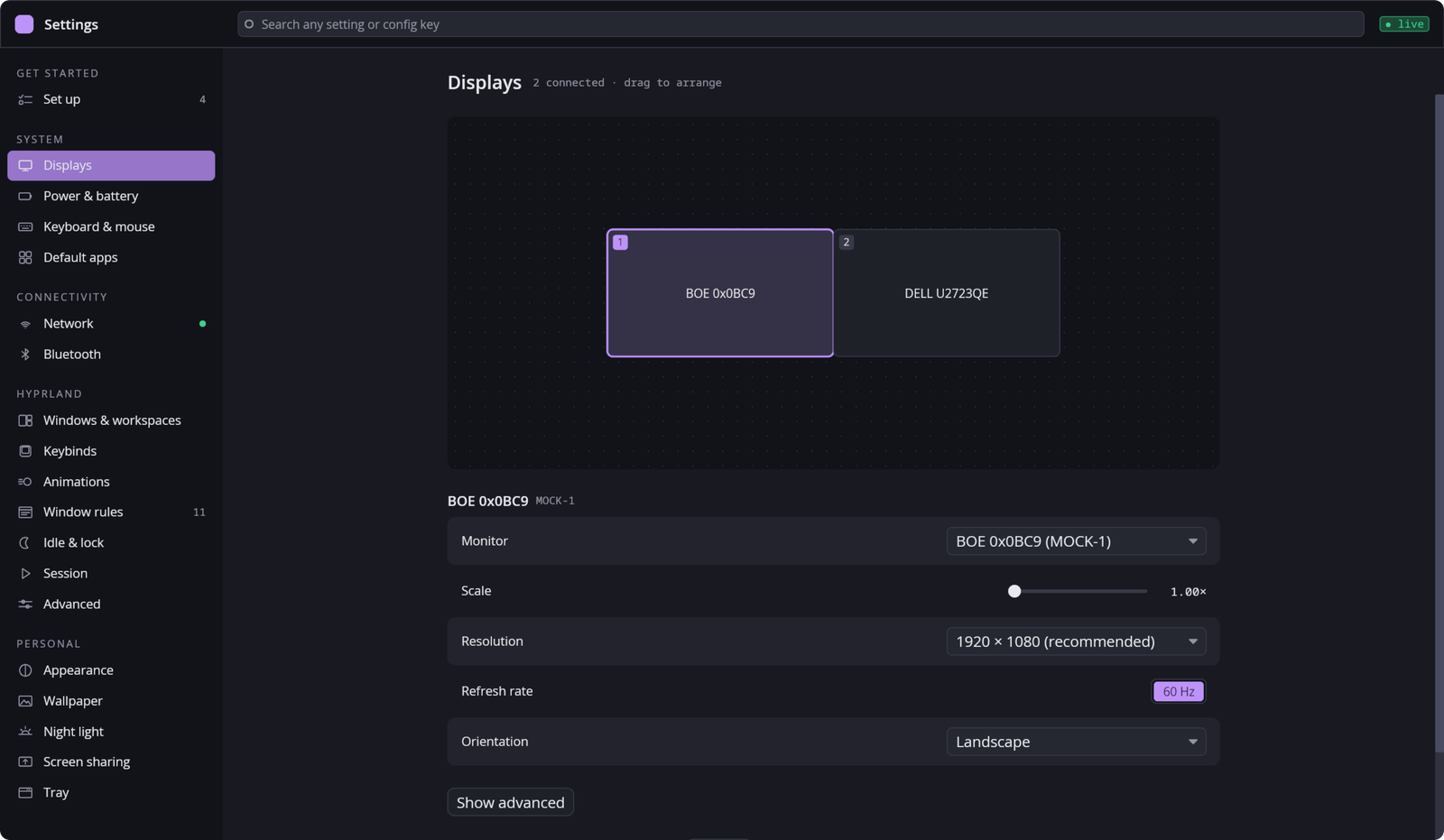Click the Power & battery icon
The width and height of the screenshot is (1444, 840).
coord(25,196)
